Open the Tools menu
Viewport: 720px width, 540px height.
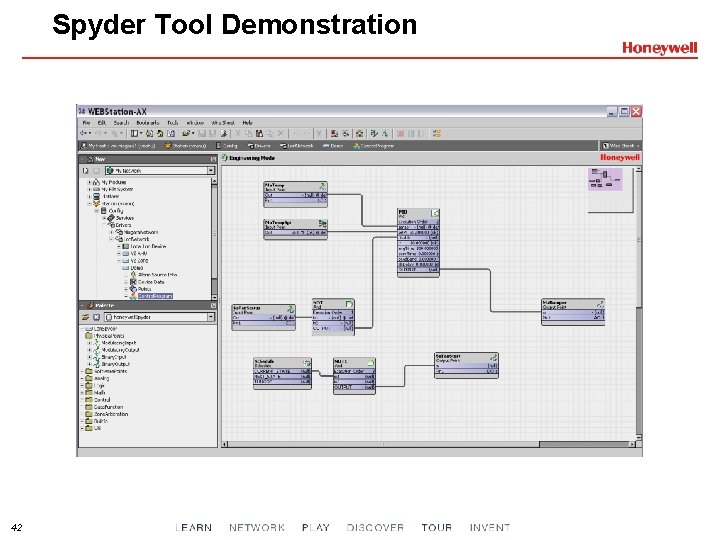(173, 123)
